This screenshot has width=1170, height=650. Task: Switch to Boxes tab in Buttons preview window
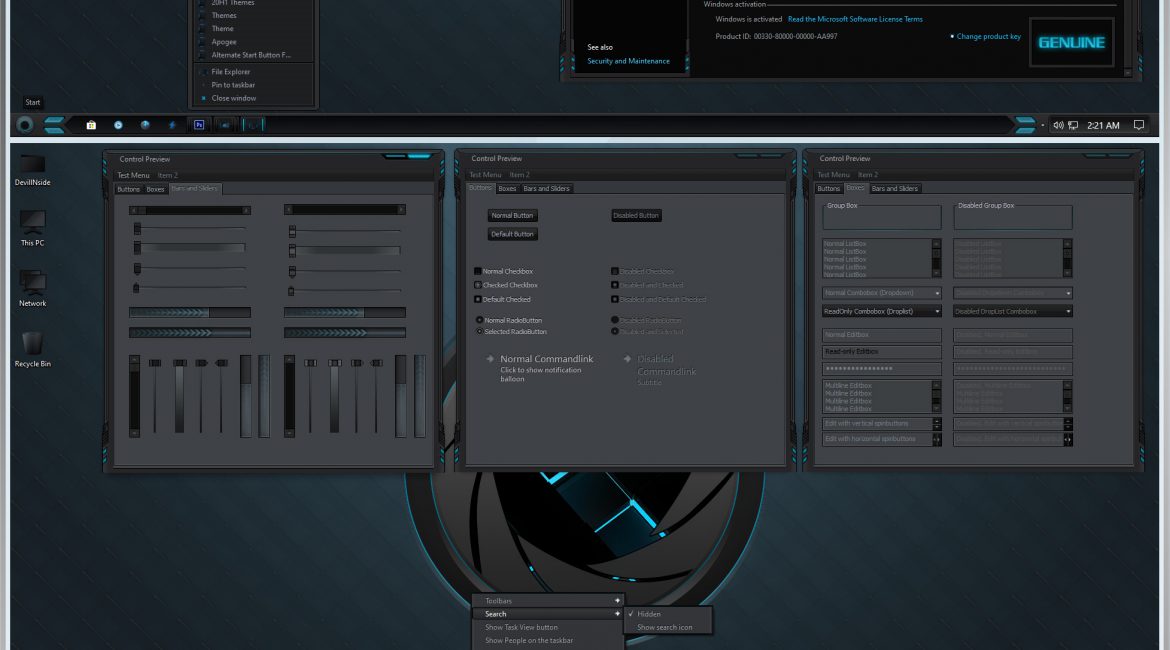(x=507, y=189)
